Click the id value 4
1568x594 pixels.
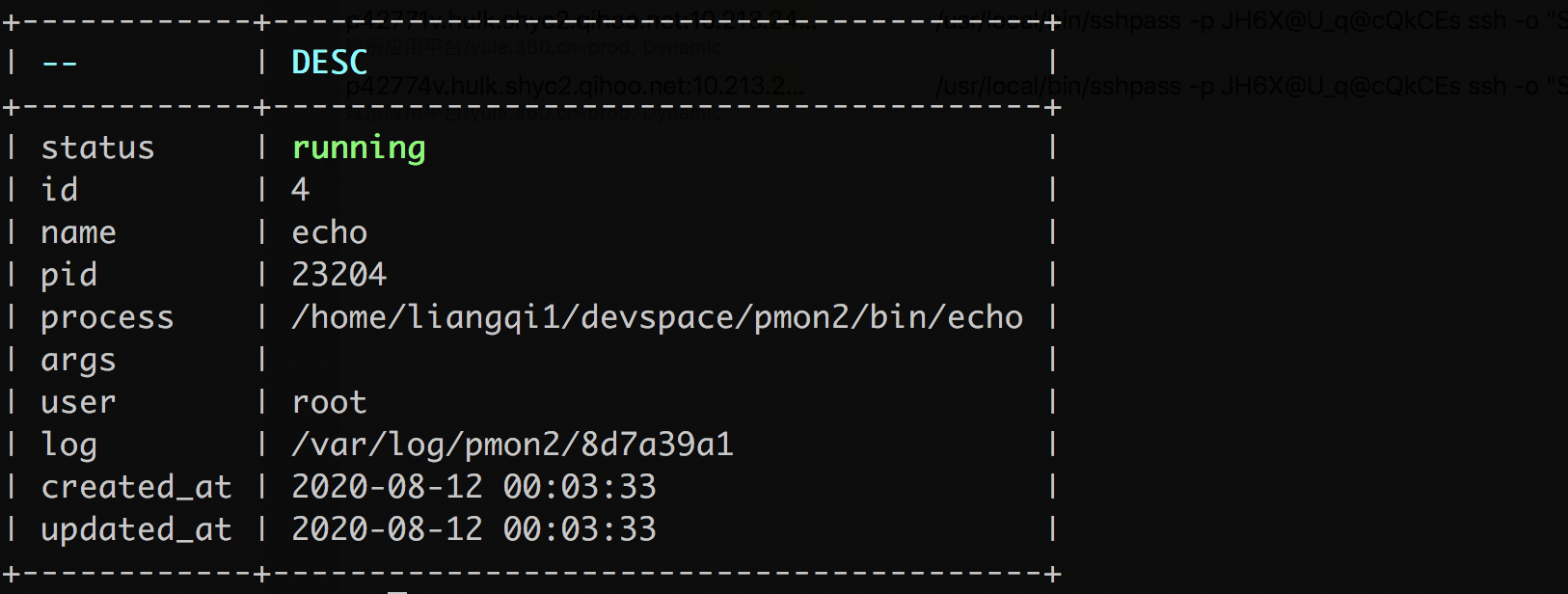[x=300, y=190]
